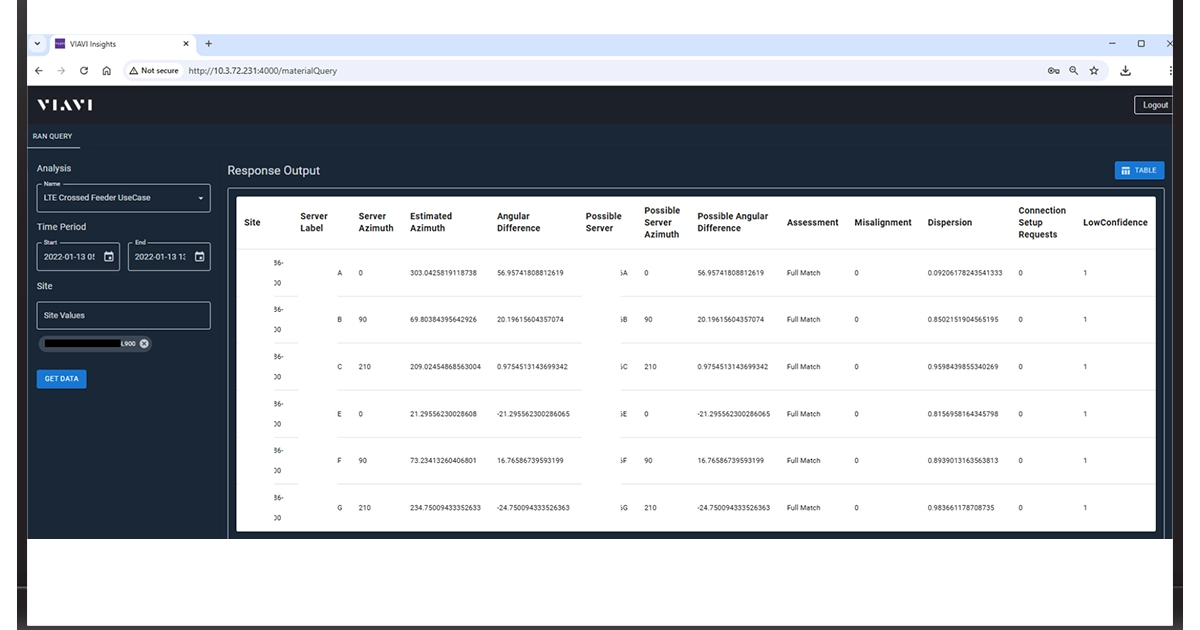Click the Logout button
Screen dimensions: 1200x630
point(1154,104)
